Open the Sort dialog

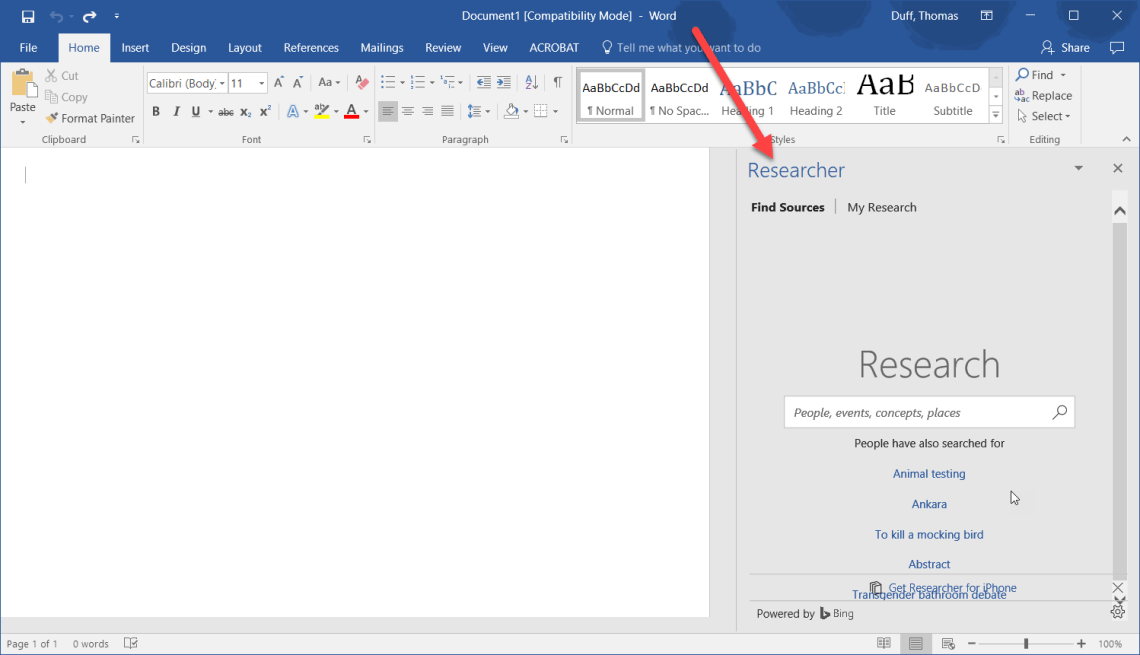531,82
